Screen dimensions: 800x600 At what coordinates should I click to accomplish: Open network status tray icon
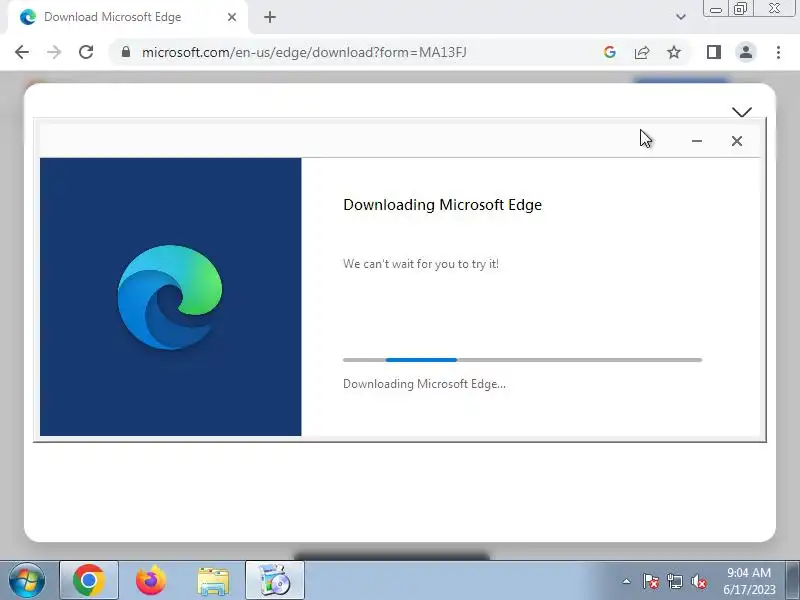674,581
